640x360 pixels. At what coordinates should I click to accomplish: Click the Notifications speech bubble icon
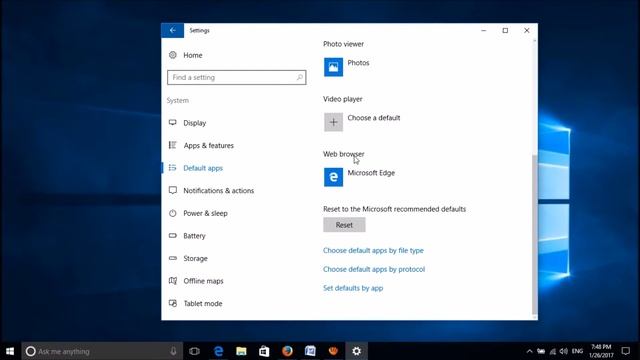pos(173,190)
